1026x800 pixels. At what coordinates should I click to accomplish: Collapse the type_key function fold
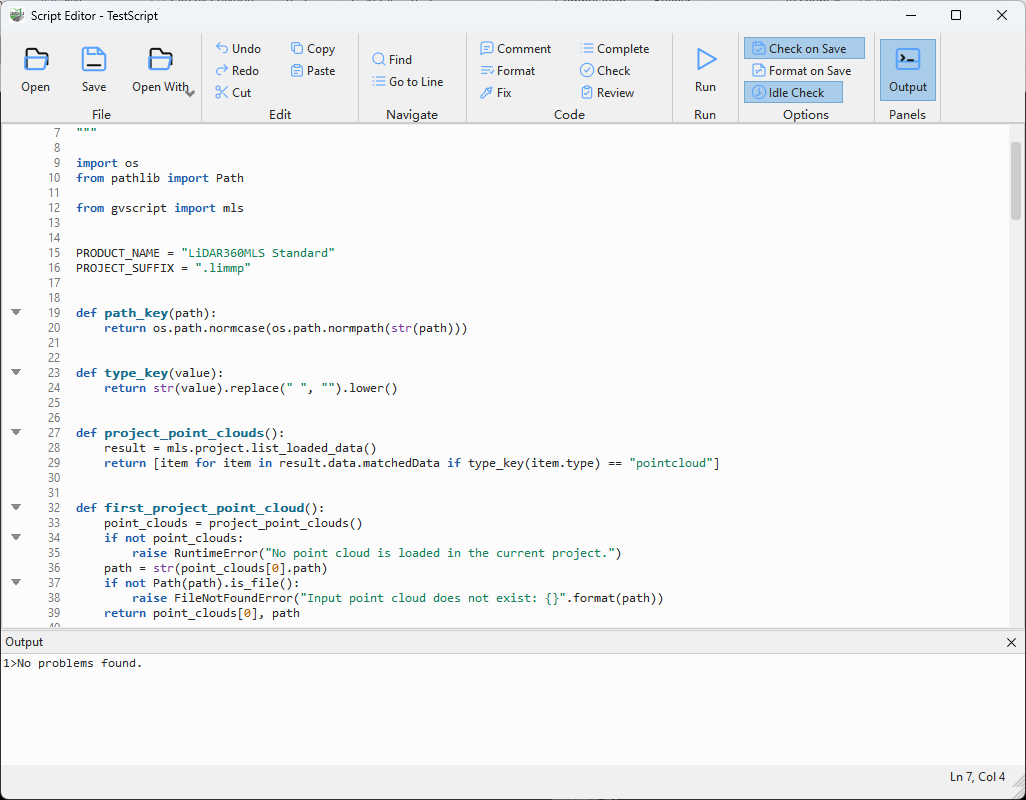coord(16,373)
